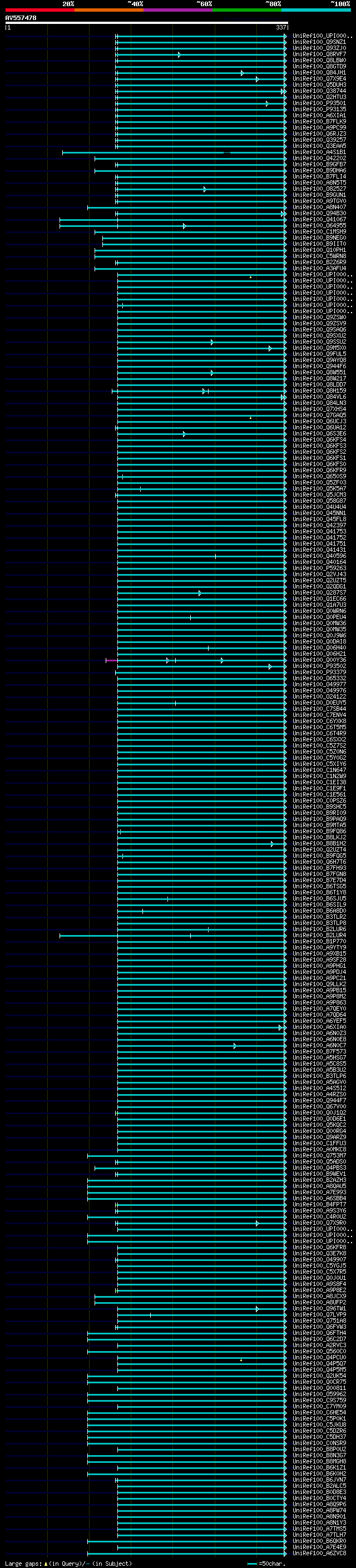Select the UniRef100_C1N647 entry
Screen dimensions: 356x1568
(319, 770)
